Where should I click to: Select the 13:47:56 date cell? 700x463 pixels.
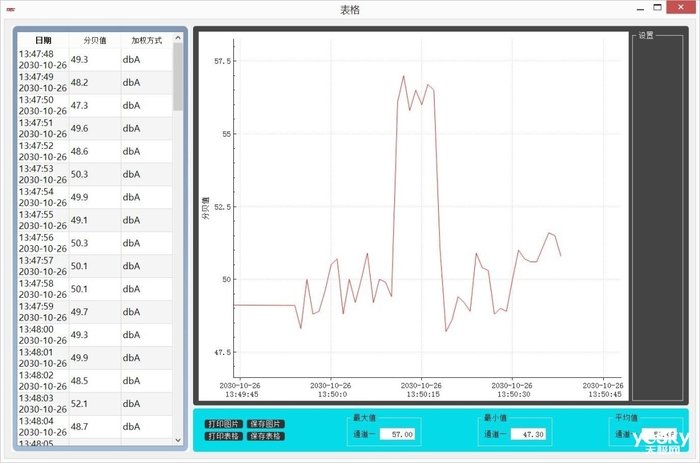click(43, 243)
